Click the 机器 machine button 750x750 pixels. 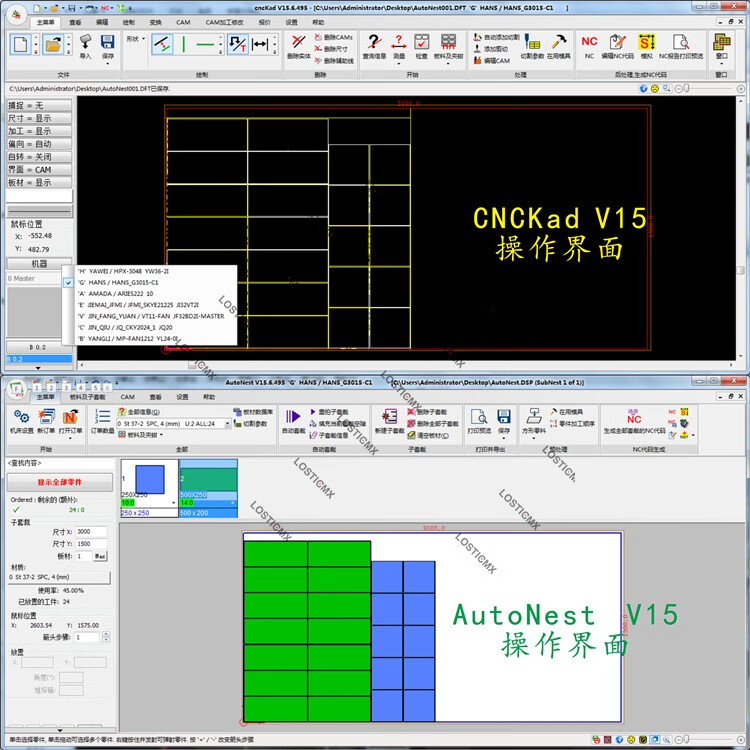coord(39,264)
